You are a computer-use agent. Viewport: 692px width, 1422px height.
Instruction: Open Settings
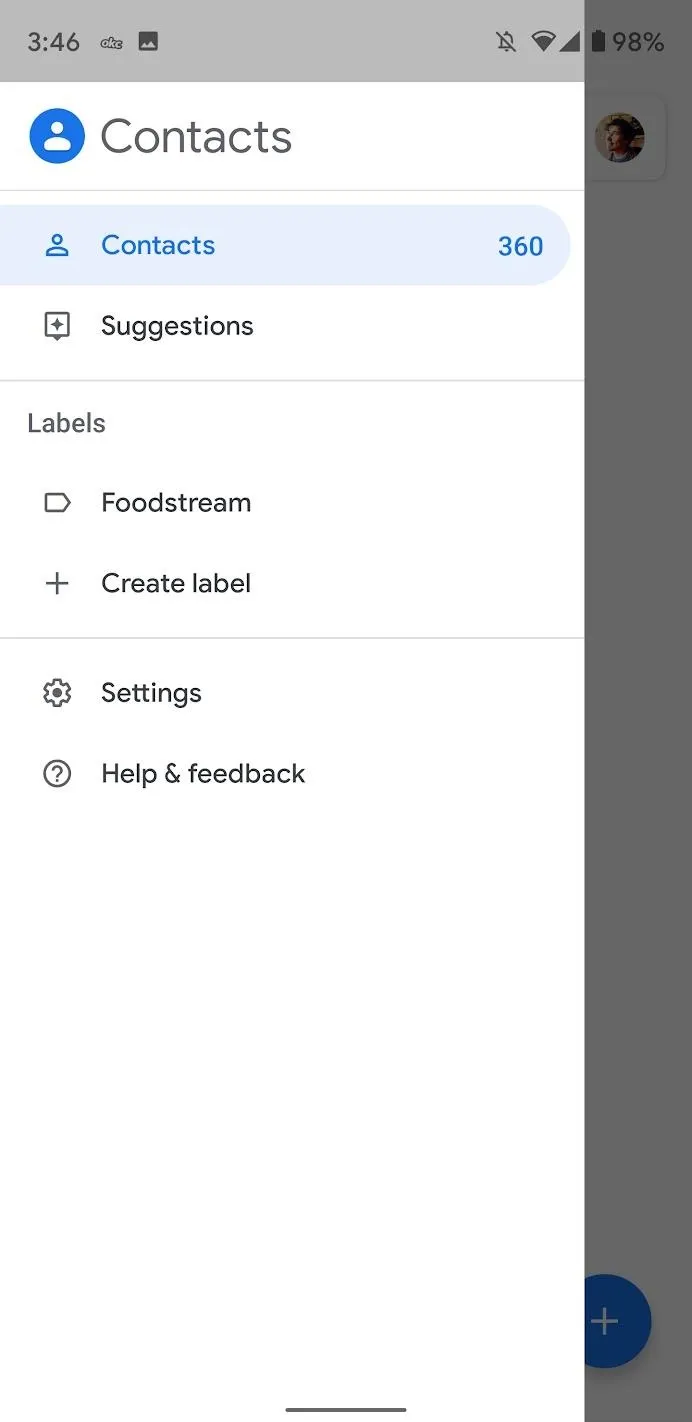click(x=292, y=693)
